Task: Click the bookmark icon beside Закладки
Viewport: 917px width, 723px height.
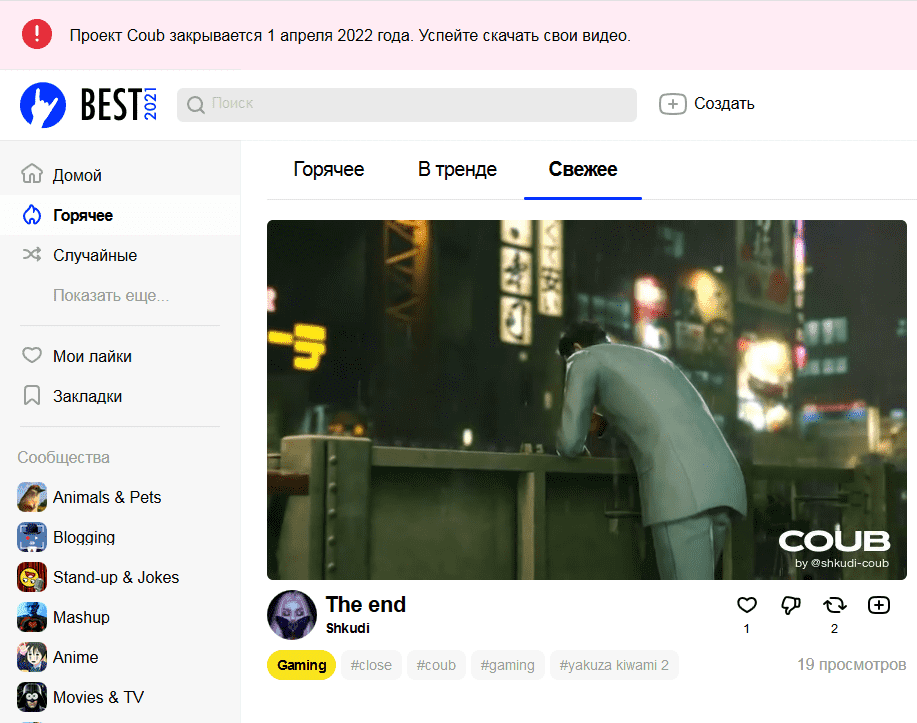Action: click(32, 395)
